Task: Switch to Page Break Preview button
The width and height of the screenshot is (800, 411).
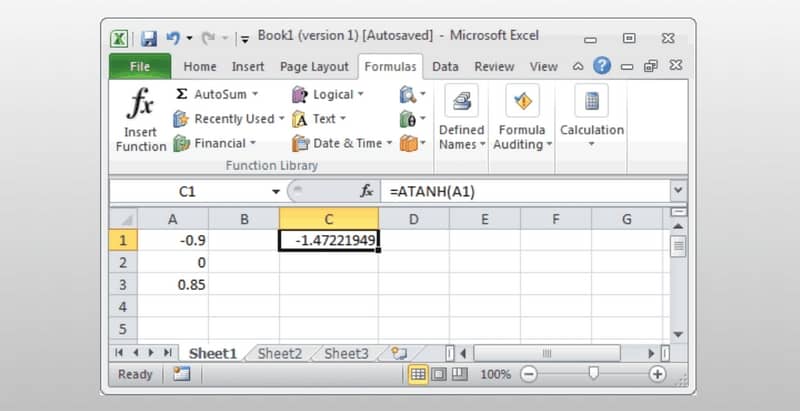Action: coord(460,374)
